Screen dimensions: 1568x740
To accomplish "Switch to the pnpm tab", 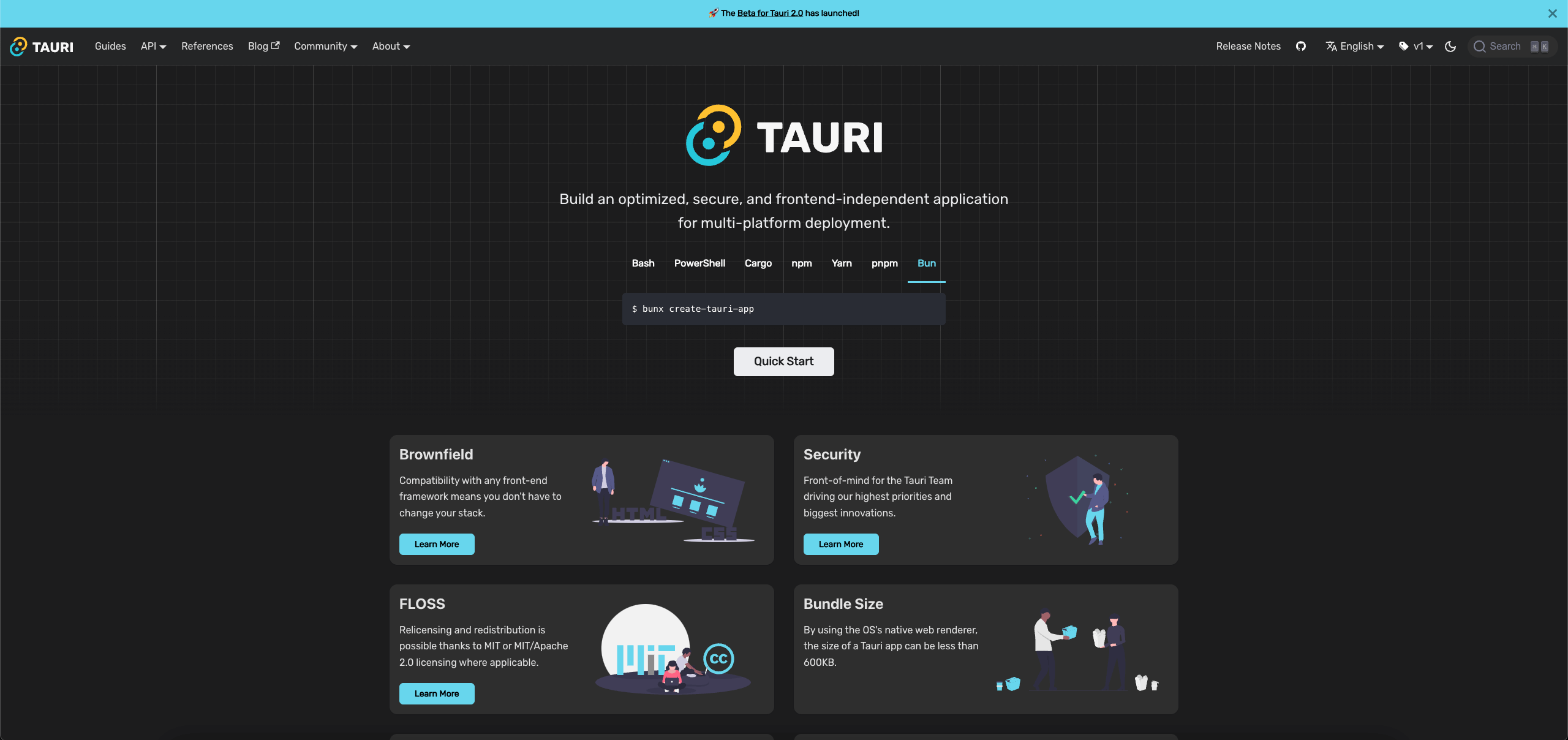I will coord(884,263).
